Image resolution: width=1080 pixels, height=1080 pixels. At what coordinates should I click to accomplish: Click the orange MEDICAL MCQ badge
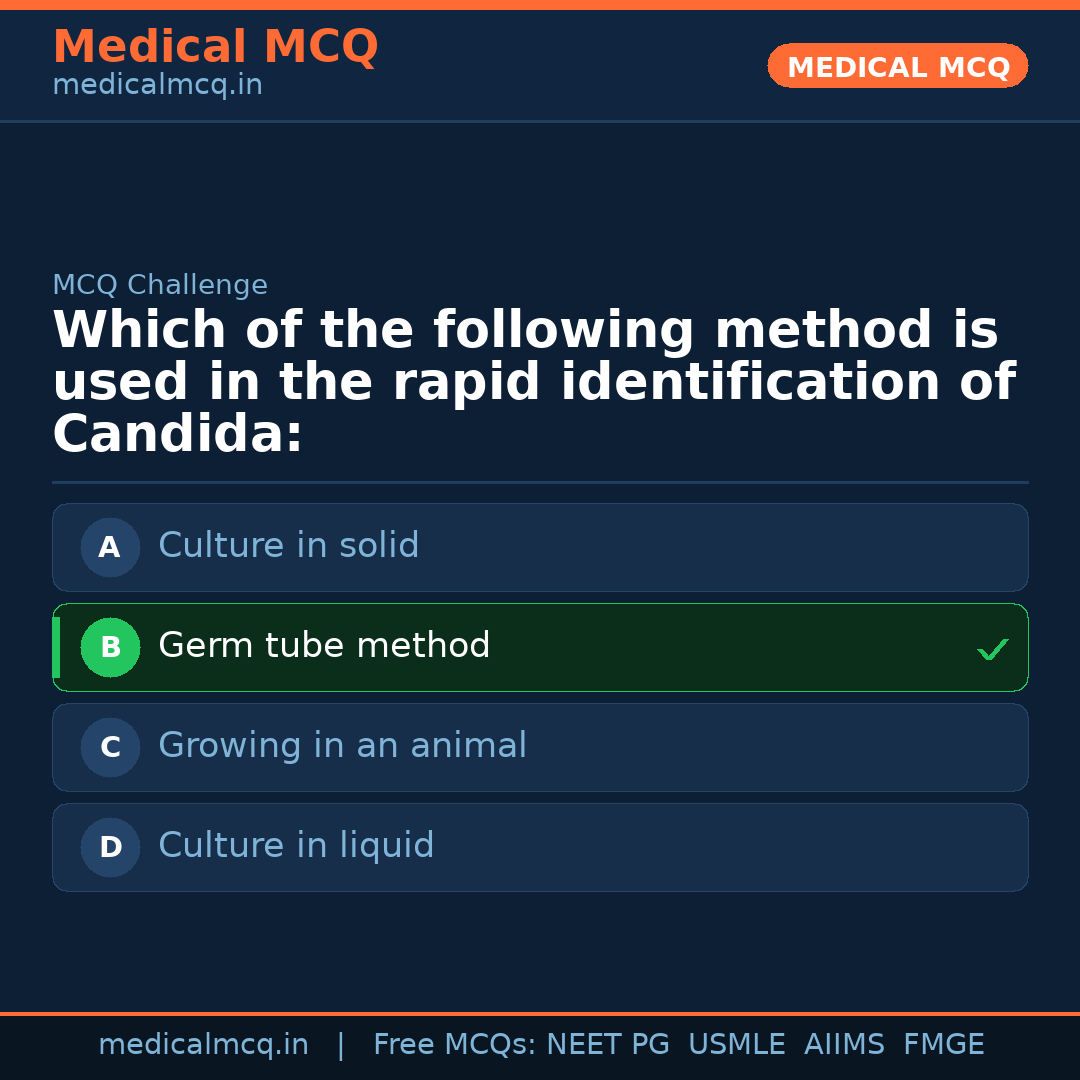[897, 66]
